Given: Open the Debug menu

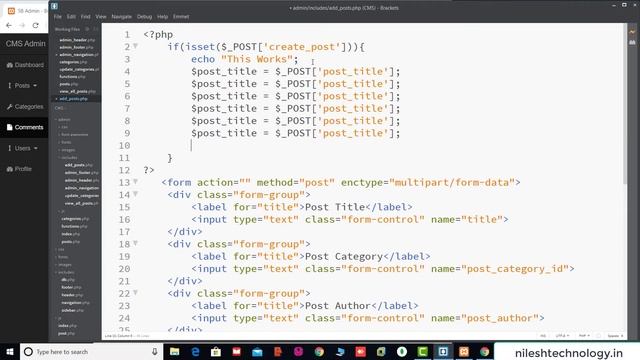Looking at the screenshot, I should tap(144, 17).
